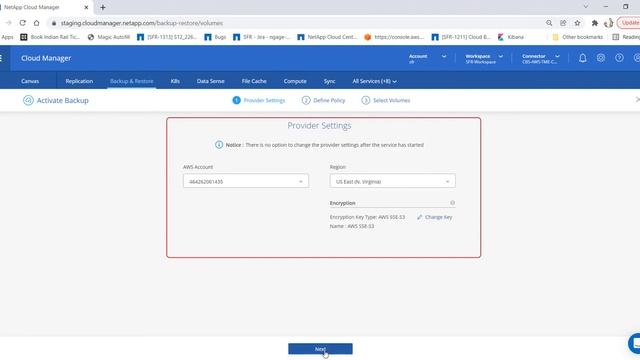Screen dimensions: 640x360
Task: Close the Activate Backup wizard
Action: [638, 100]
